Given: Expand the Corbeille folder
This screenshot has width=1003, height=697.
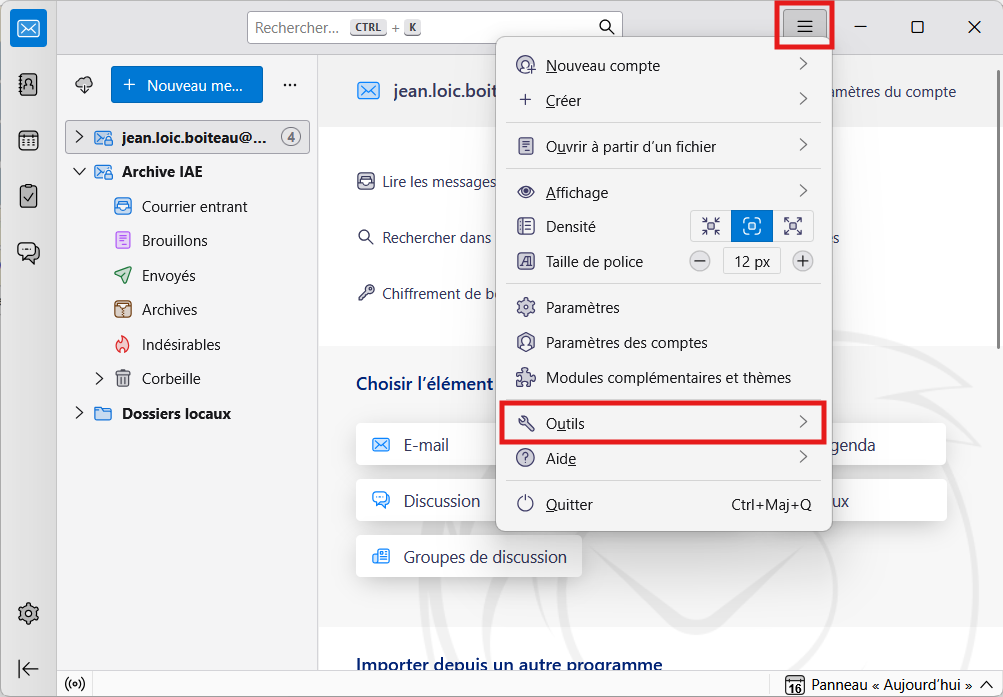Looking at the screenshot, I should [99, 379].
